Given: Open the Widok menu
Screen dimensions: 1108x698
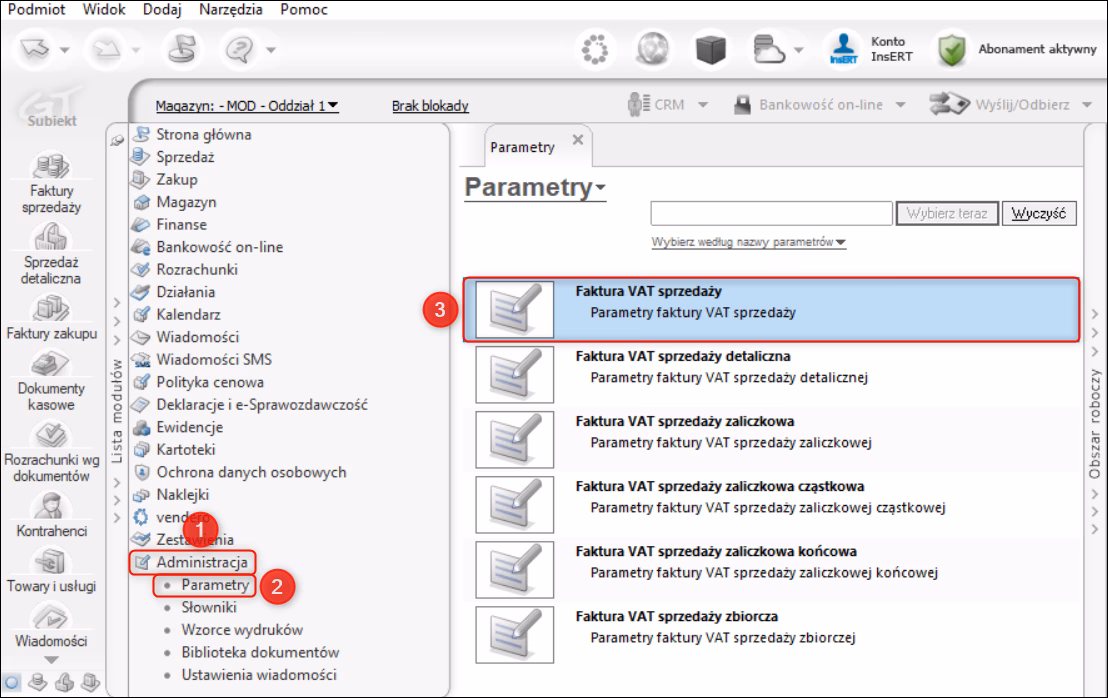Looking at the screenshot, I should pos(104,9).
